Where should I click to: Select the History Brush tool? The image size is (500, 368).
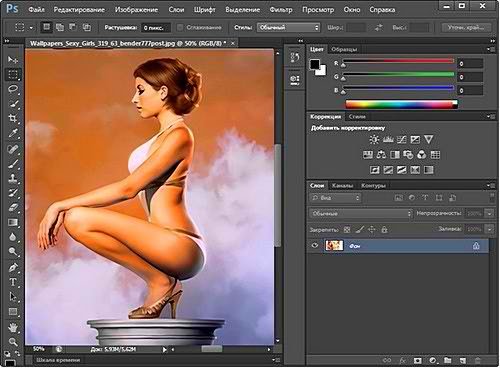tap(13, 193)
